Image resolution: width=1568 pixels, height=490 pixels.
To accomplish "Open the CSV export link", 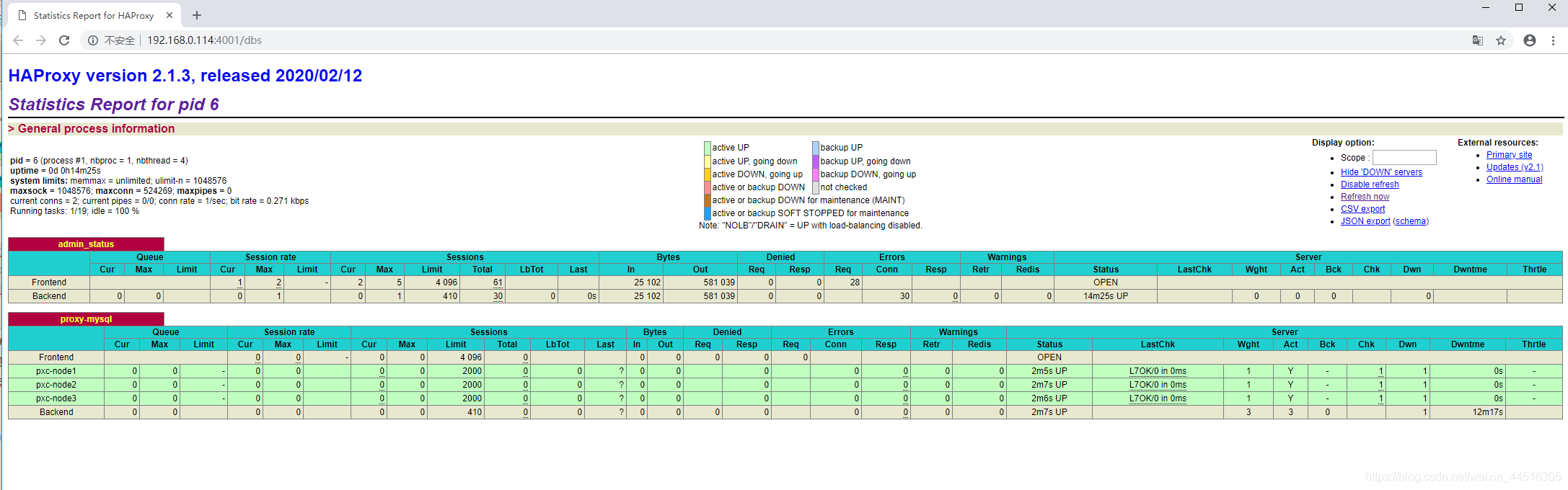I will 1362,209.
